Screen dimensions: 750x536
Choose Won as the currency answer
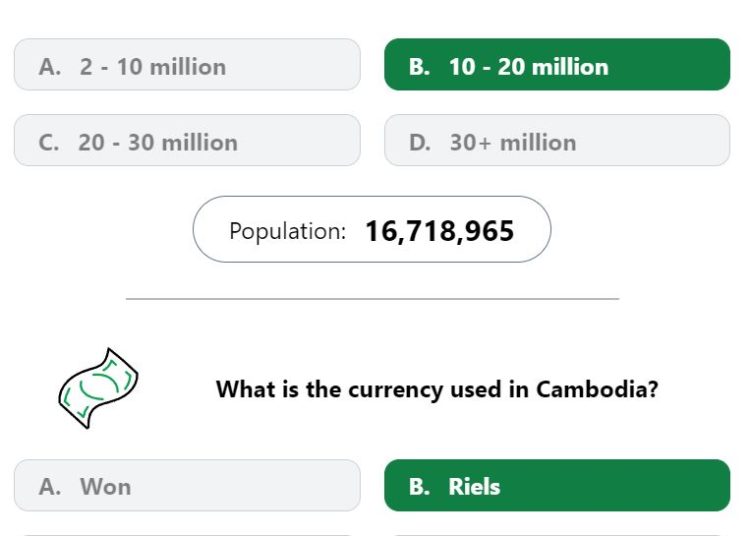[187, 485]
